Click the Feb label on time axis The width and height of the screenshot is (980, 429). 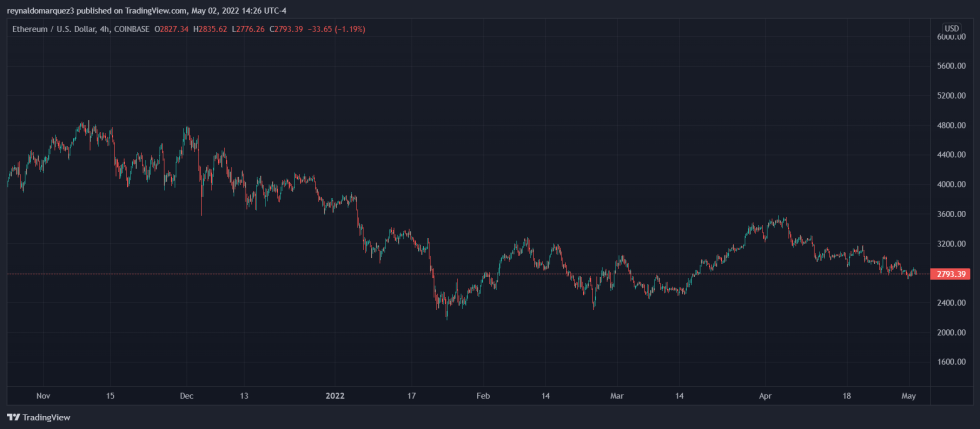[x=483, y=396]
